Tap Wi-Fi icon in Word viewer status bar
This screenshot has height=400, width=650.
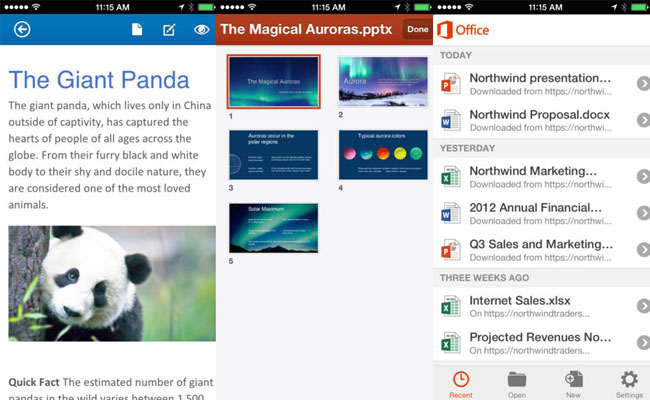click(36, 7)
